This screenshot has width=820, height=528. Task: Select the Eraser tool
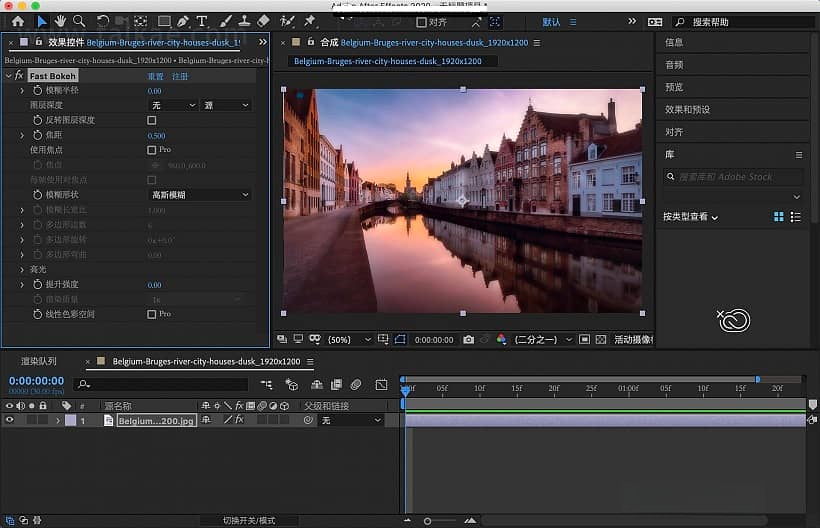[x=263, y=21]
